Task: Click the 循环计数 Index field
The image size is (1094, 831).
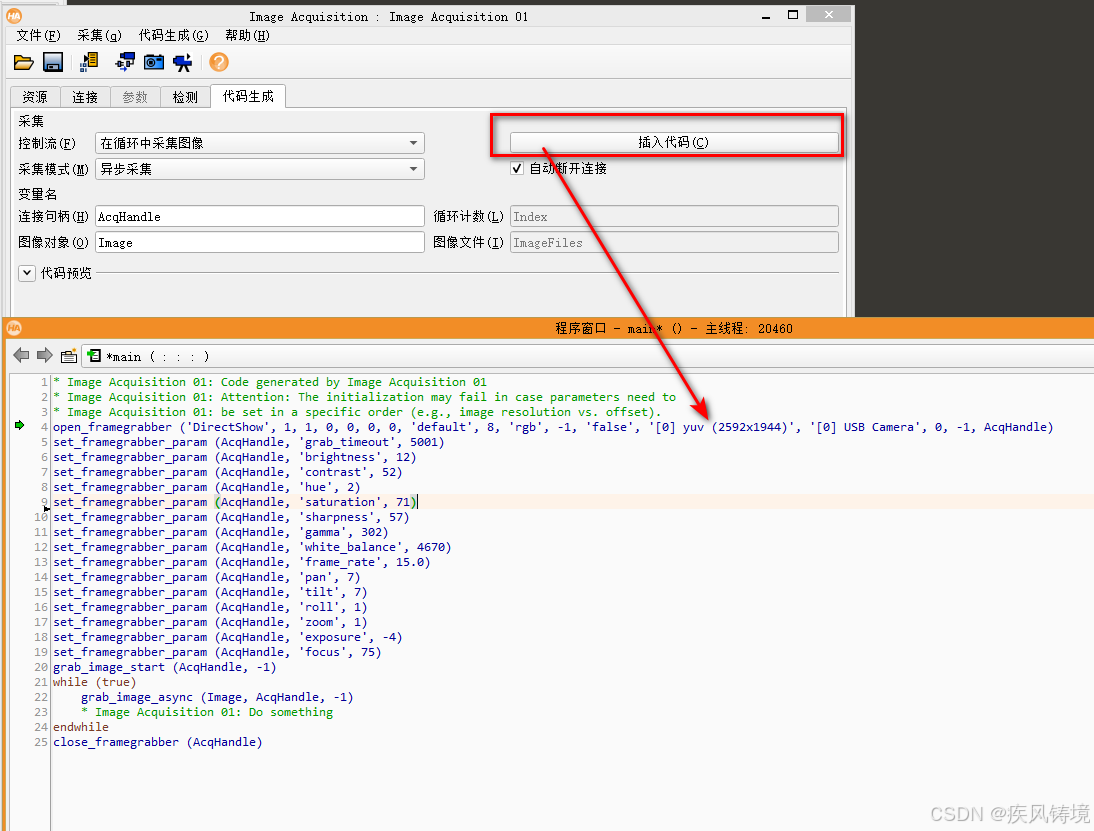Action: [674, 216]
